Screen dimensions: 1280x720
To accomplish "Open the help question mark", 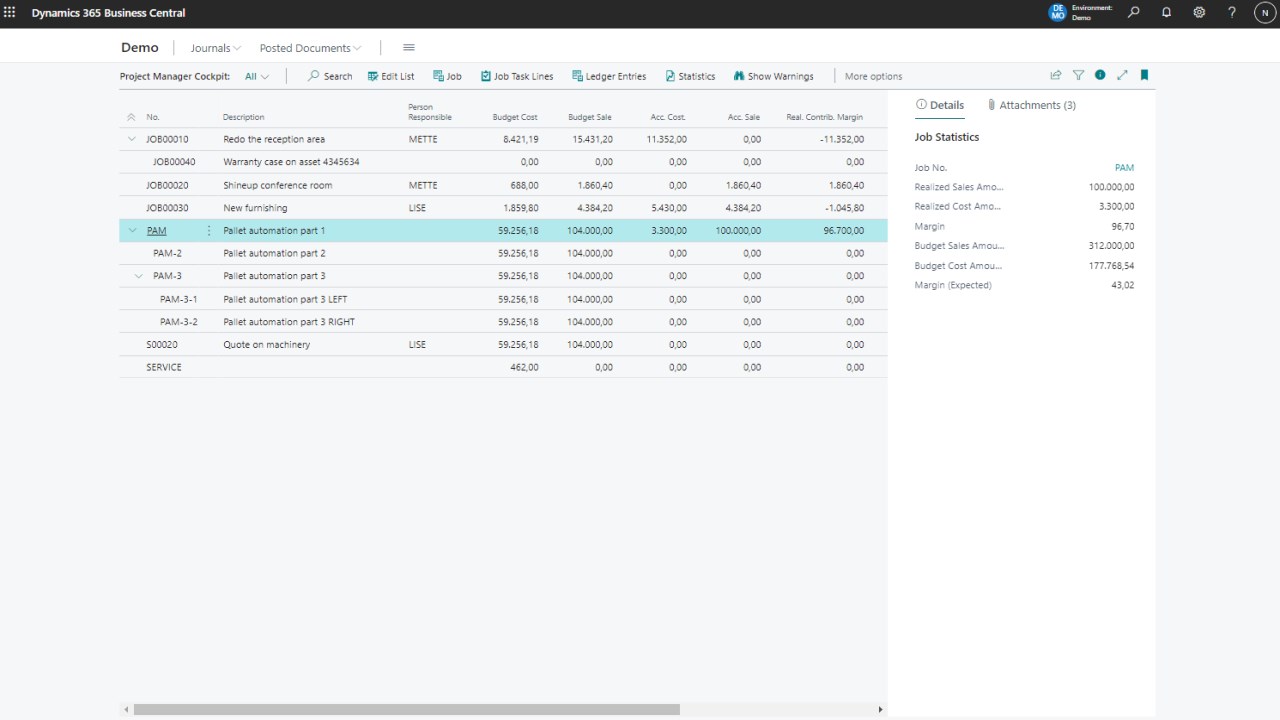I will (1232, 13).
